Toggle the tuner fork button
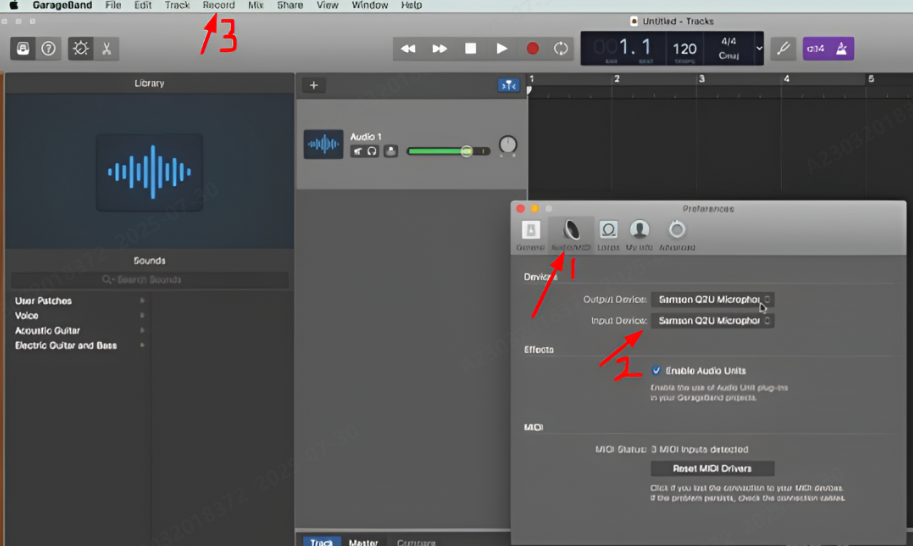 pos(783,49)
